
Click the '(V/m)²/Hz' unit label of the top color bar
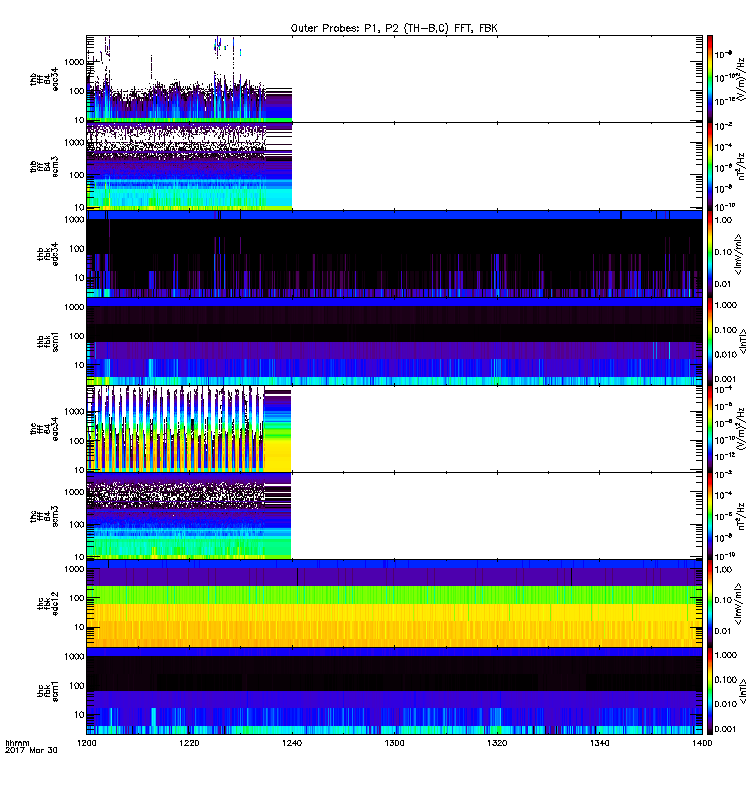coord(743,77)
